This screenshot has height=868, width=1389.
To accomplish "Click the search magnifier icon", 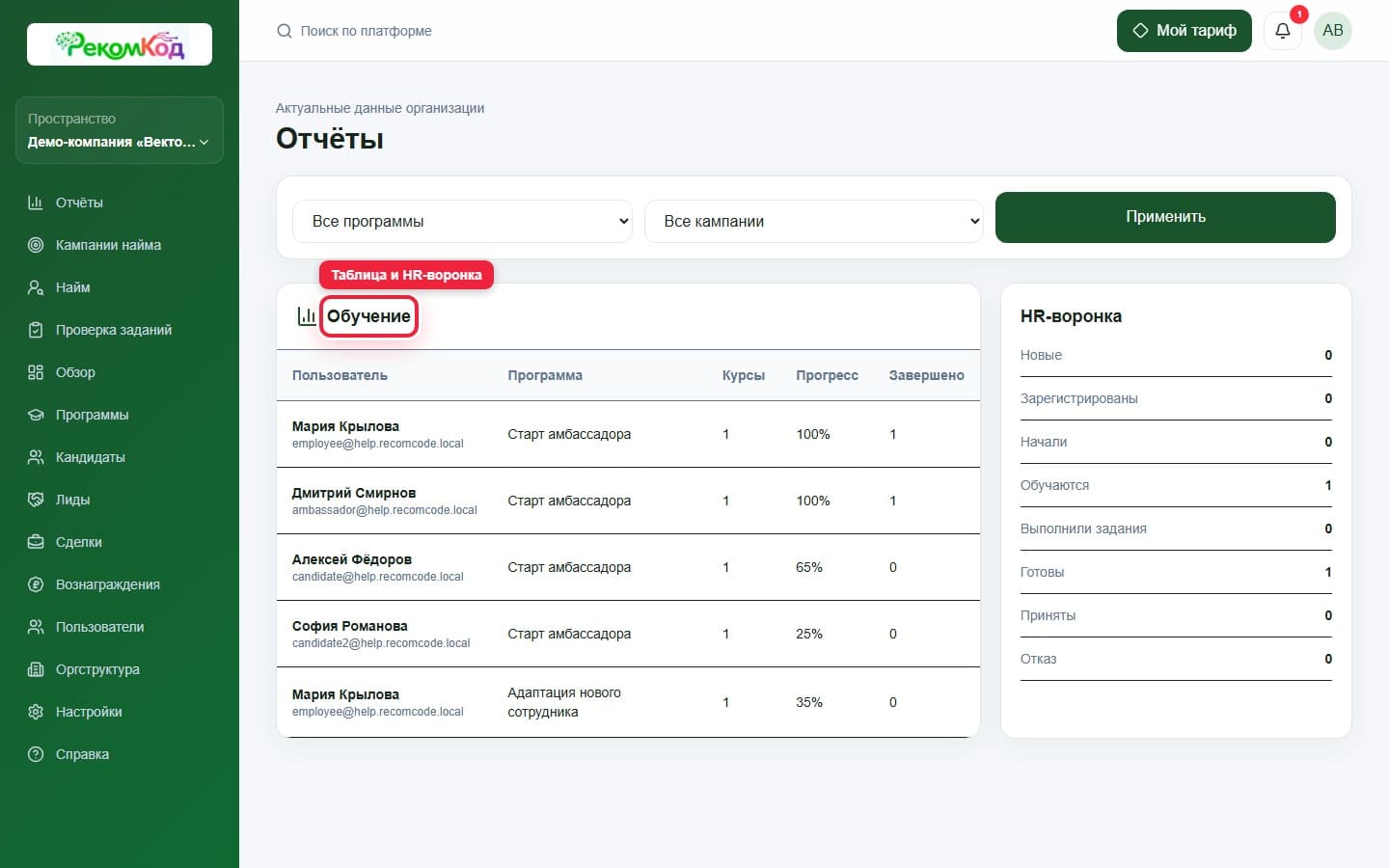I will click(285, 31).
